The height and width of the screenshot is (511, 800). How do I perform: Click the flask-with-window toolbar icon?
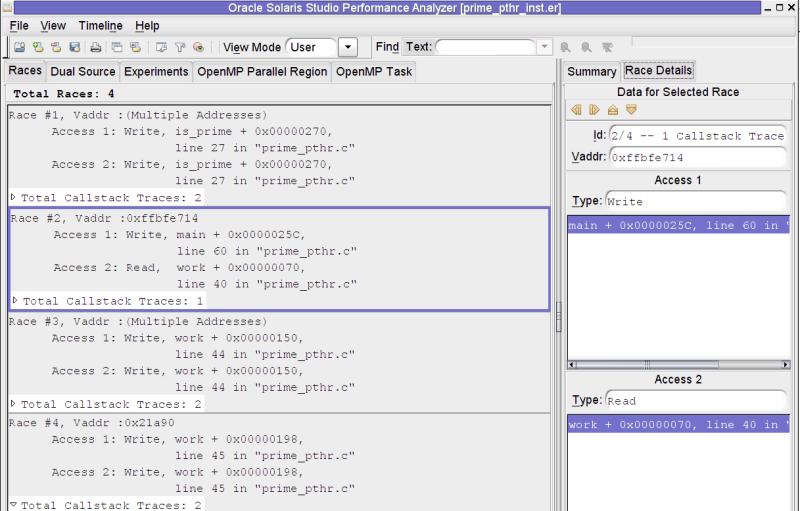pyautogui.click(x=135, y=47)
